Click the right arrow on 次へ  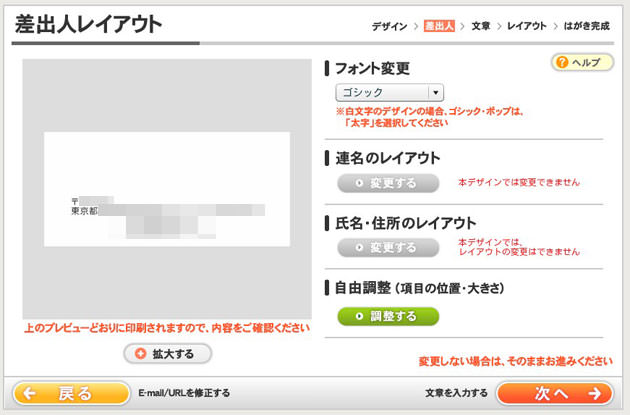tap(595, 393)
